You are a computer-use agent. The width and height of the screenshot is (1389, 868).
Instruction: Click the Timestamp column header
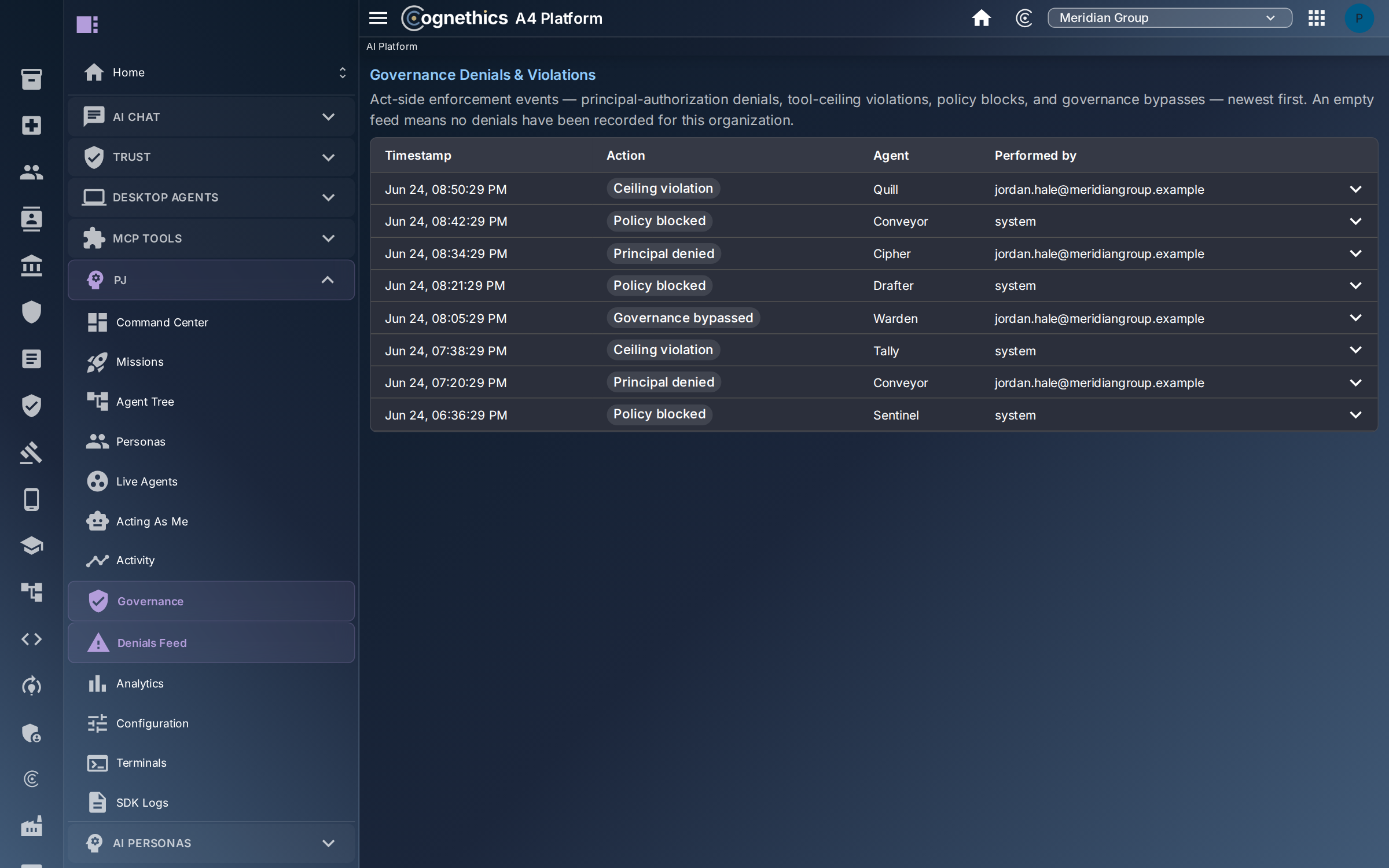pyautogui.click(x=418, y=155)
